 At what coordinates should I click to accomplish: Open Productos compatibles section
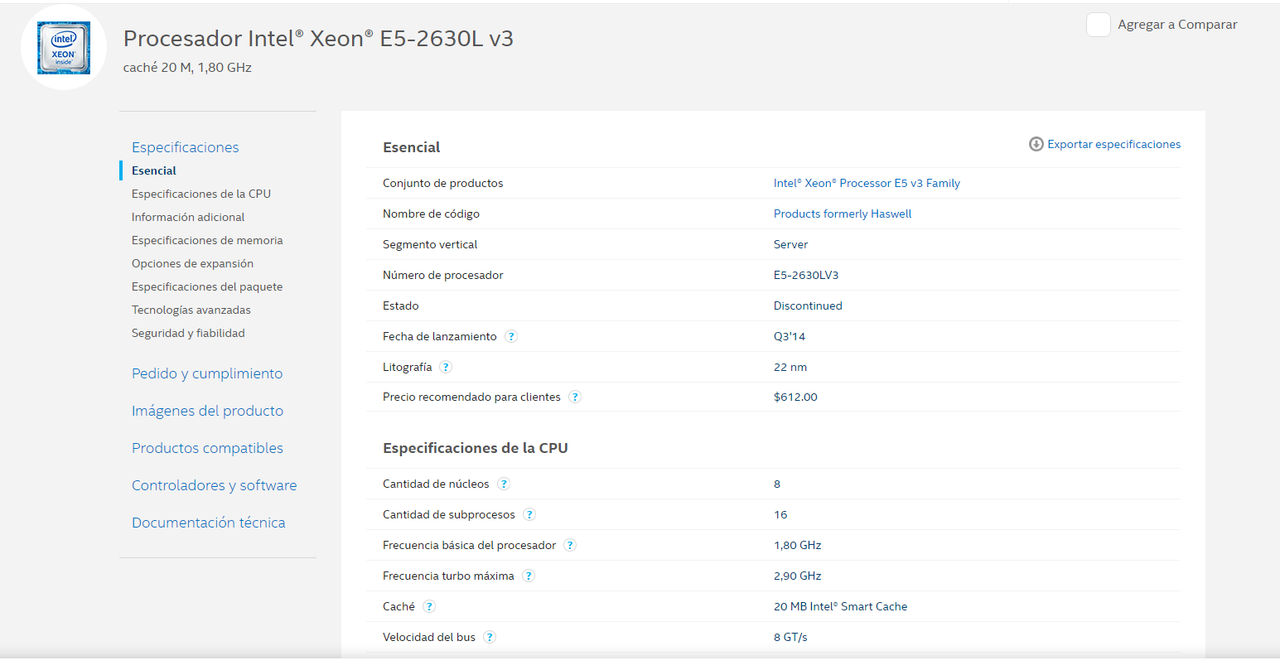207,448
